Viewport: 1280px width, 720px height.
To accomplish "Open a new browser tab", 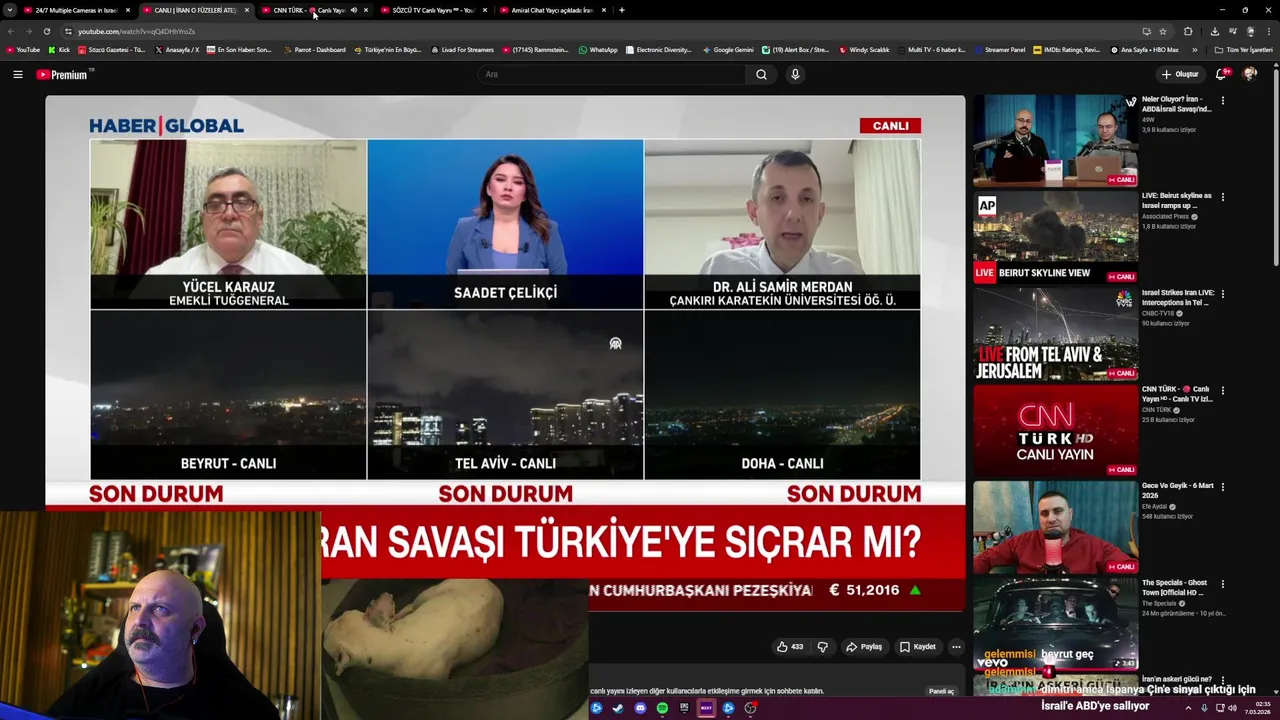I will point(622,10).
